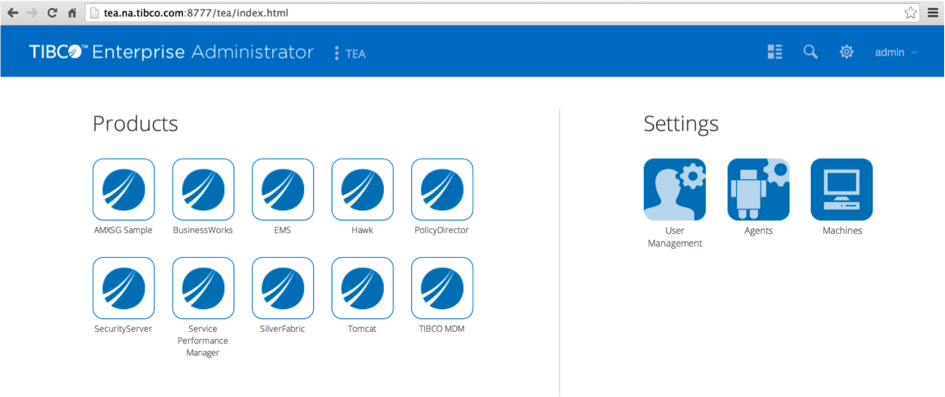Click the Machines label text
Image resolution: width=945 pixels, height=397 pixels.
[843, 230]
